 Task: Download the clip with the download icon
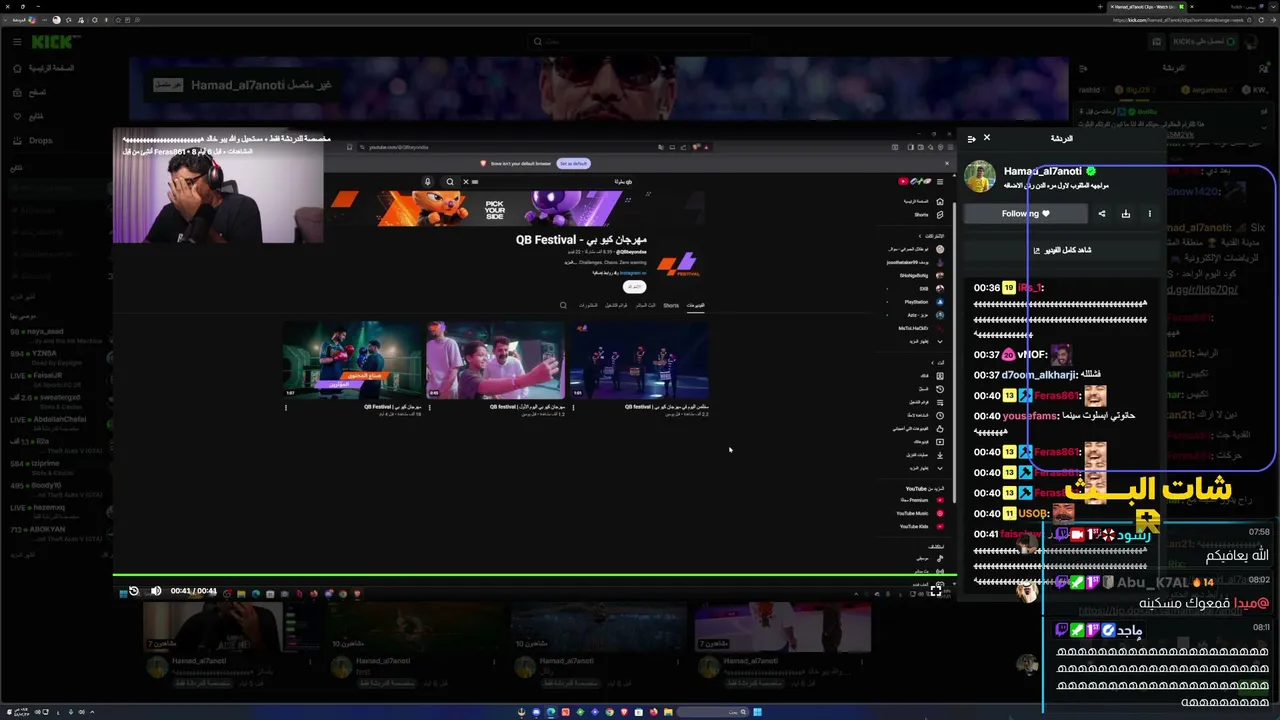click(1126, 214)
